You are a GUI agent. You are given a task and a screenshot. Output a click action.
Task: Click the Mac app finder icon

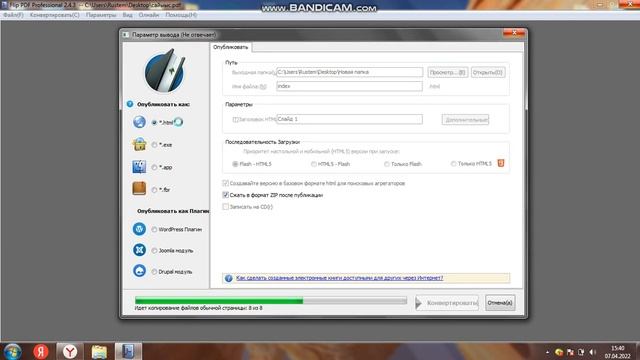[139, 167]
